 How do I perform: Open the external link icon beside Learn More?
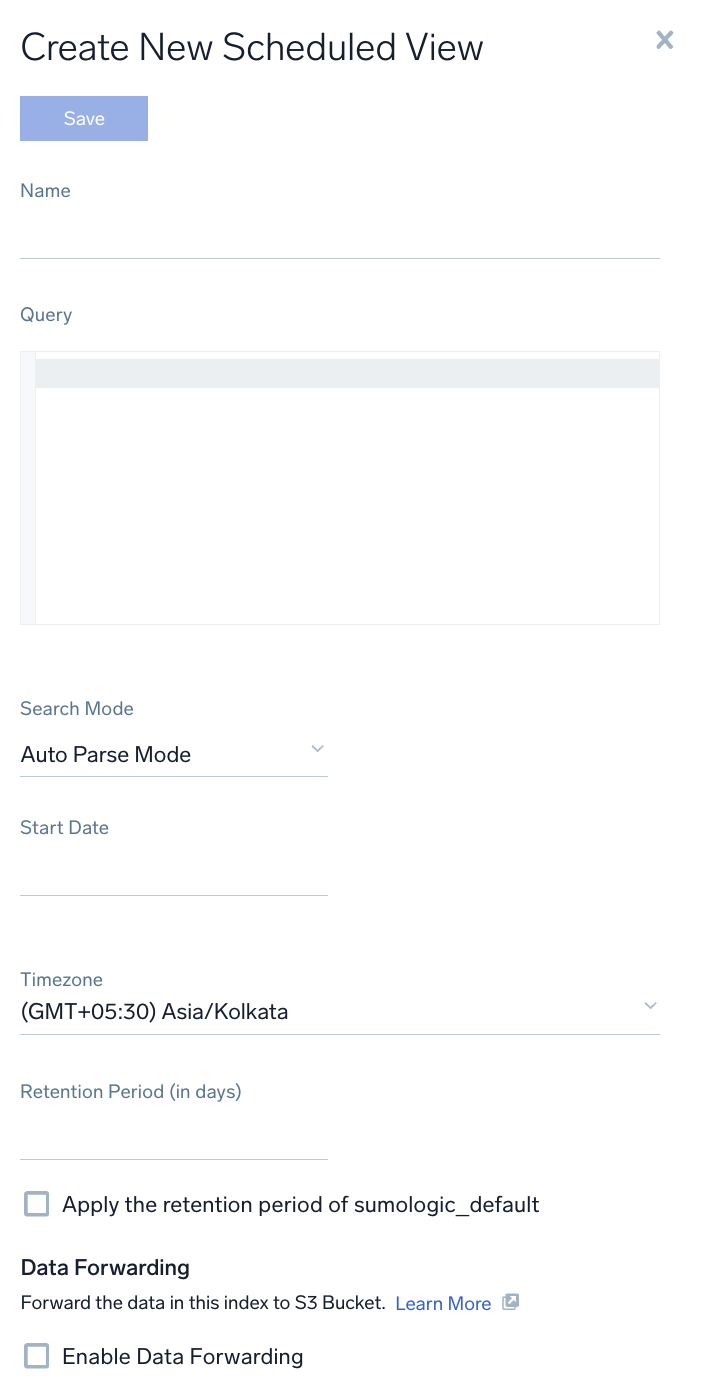pos(511,1302)
